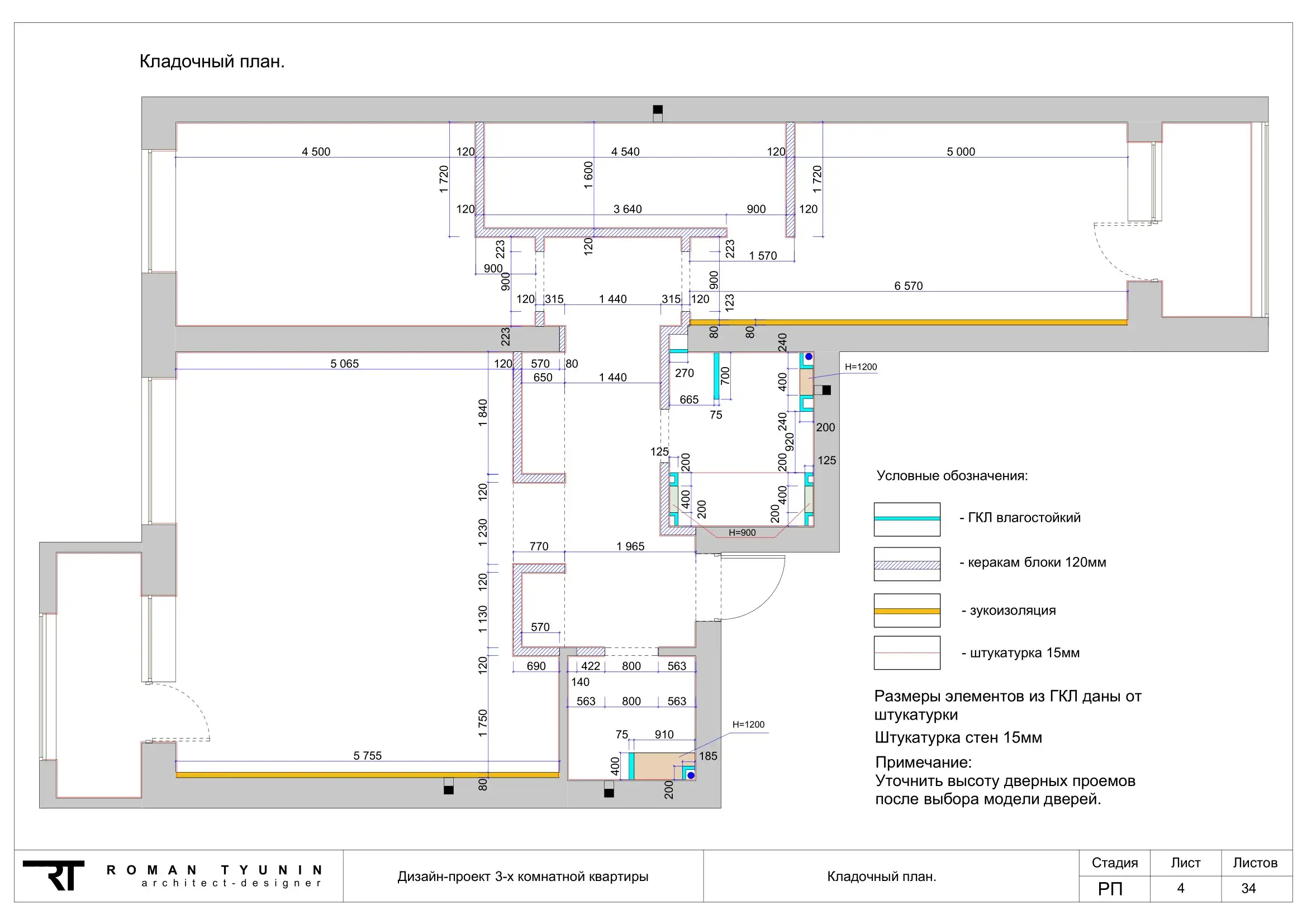Select the cyan ГКЛ влагостойкий legend swatch
The width and height of the screenshot is (1307, 924).
pos(906,519)
